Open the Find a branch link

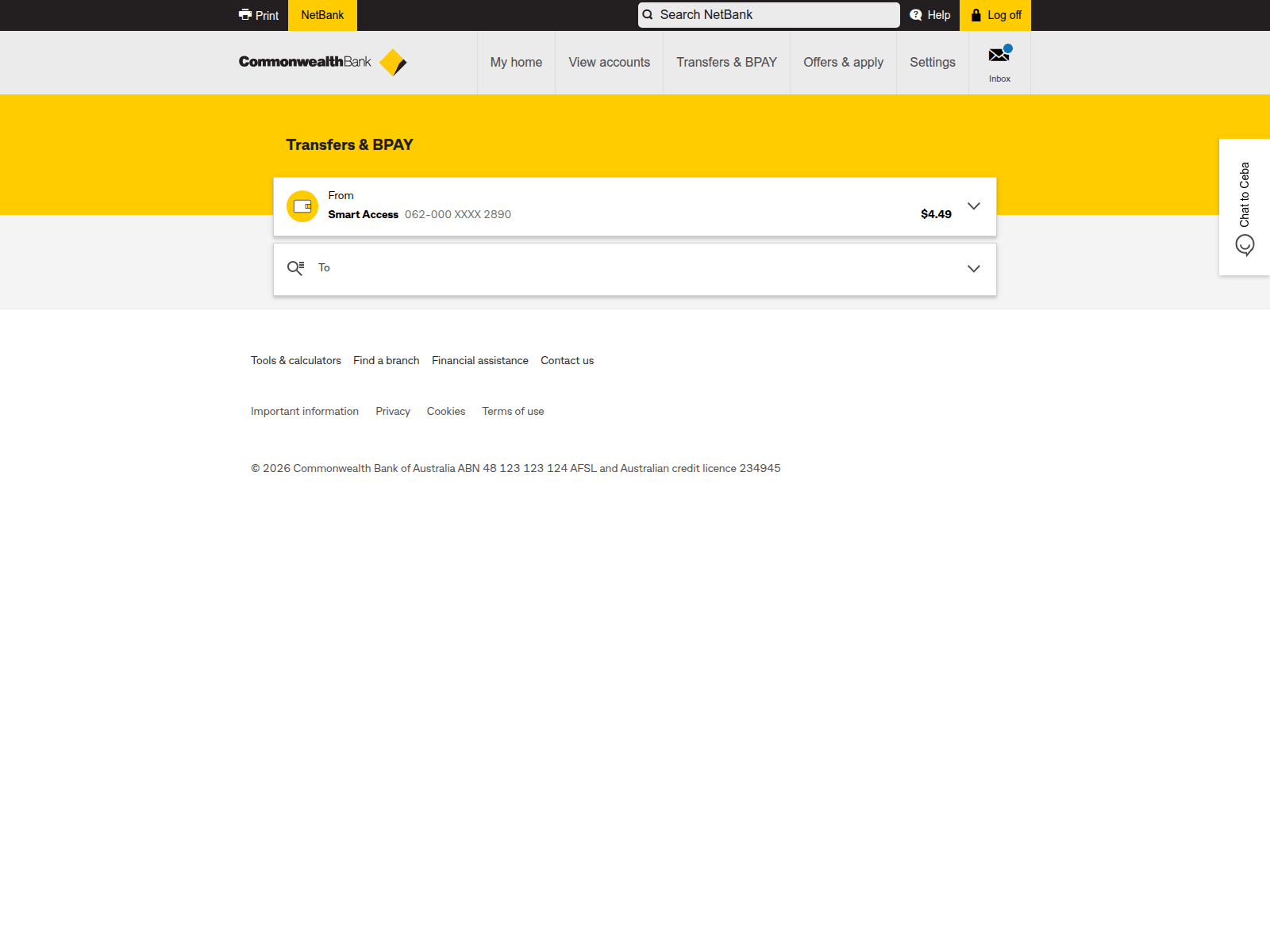pos(386,360)
